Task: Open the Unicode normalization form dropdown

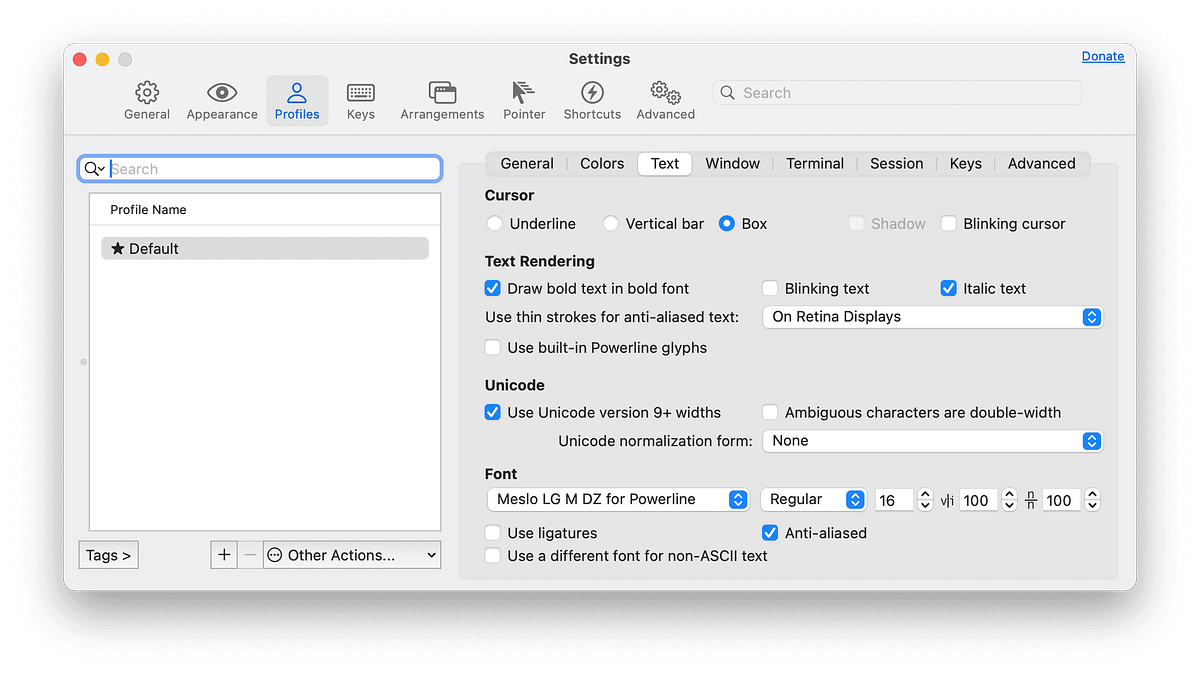Action: coord(932,440)
